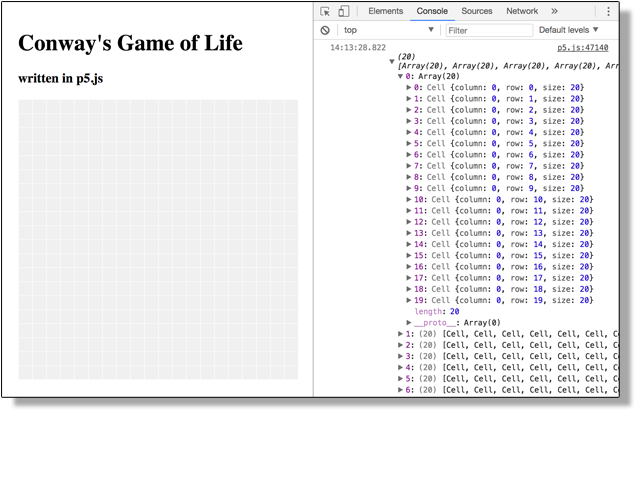Screen dimensions: 640x480
Task: Expand Cell entry 9 with row 9
Action: [409, 188]
